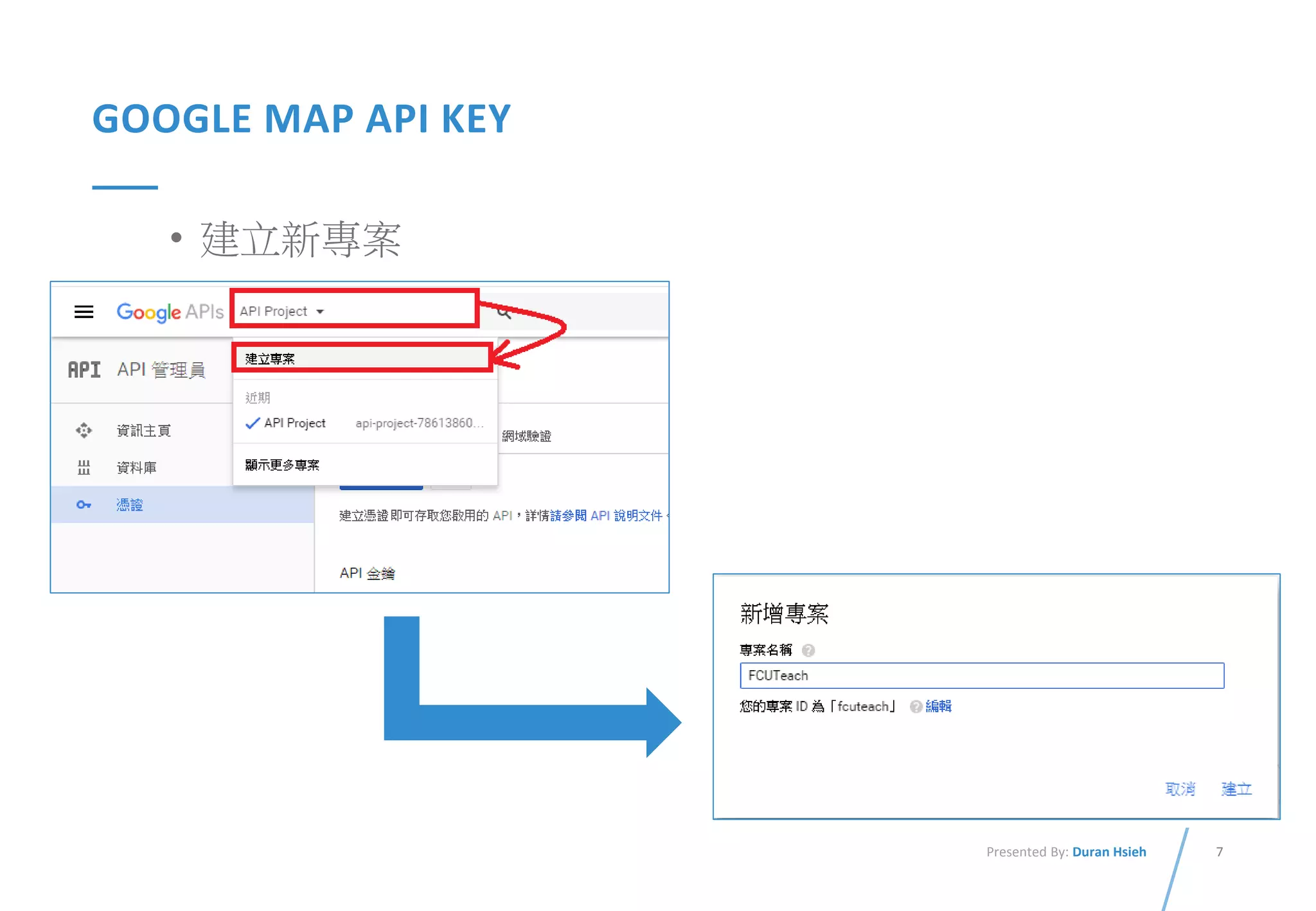
Task: Click the Duran Hsieh presenter name
Action: tap(1109, 852)
